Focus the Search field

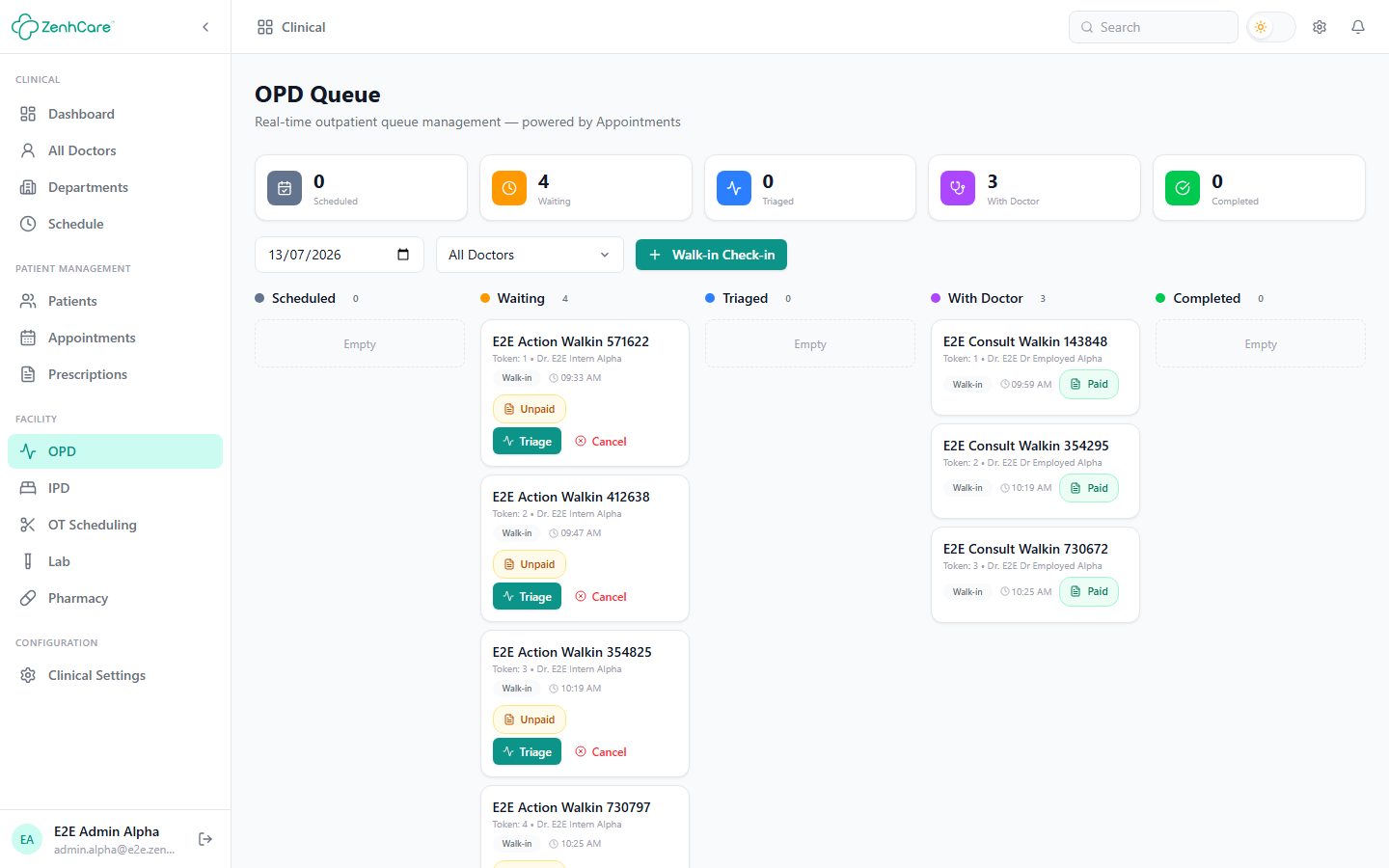tap(1154, 27)
